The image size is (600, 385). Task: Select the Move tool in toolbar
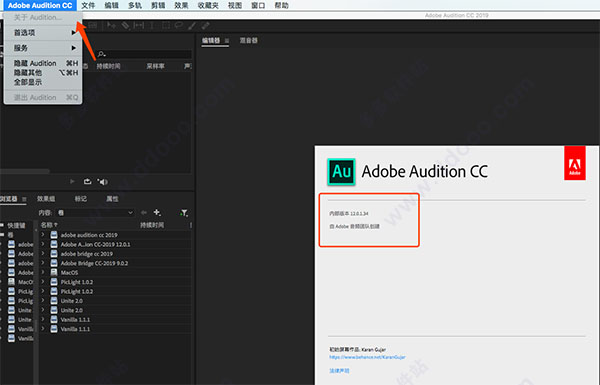click(111, 26)
